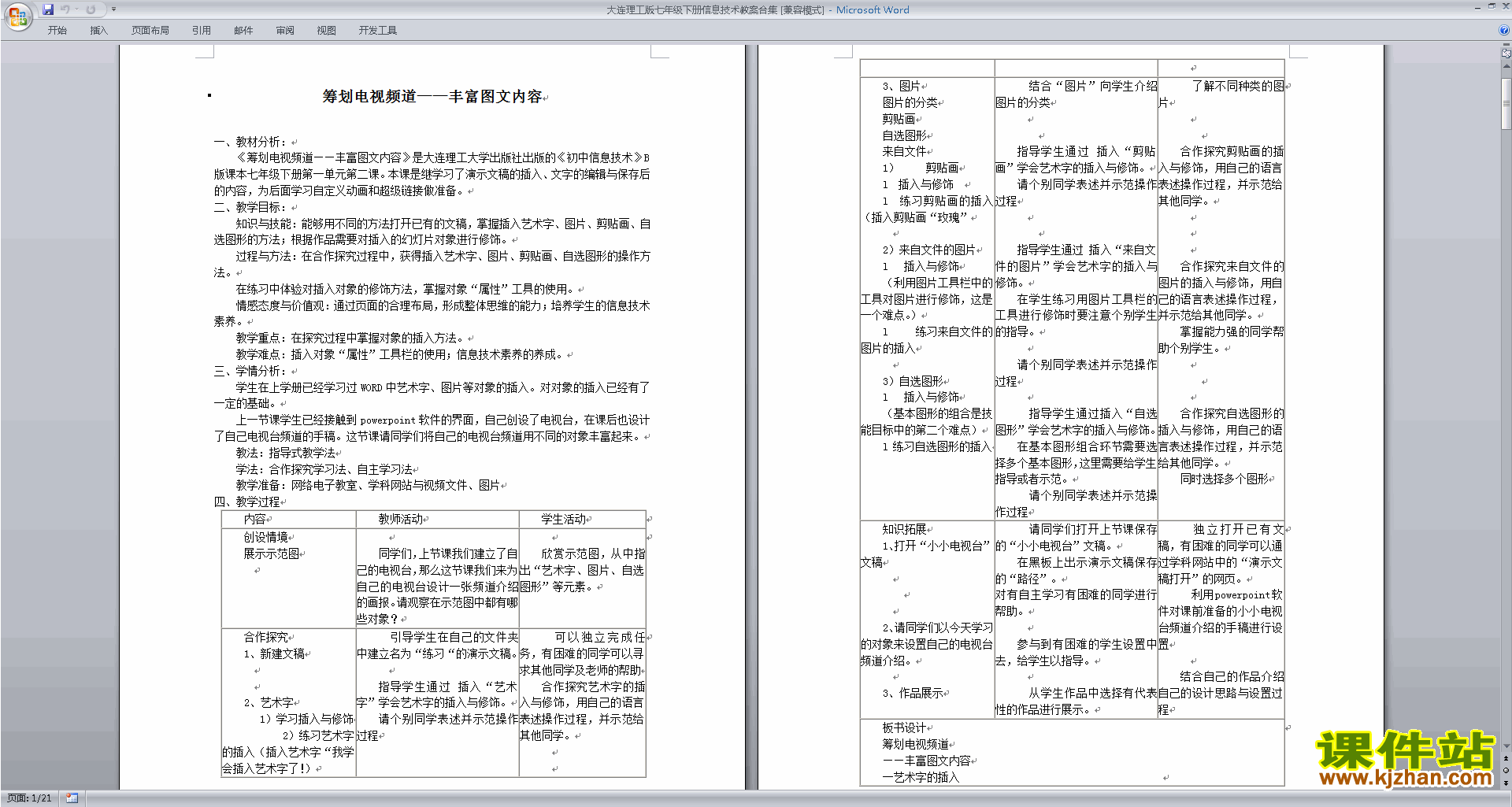The image size is (1512, 807).
Task: Click the line 学法:合作探究学习法、自主学习法
Action: coord(324,469)
